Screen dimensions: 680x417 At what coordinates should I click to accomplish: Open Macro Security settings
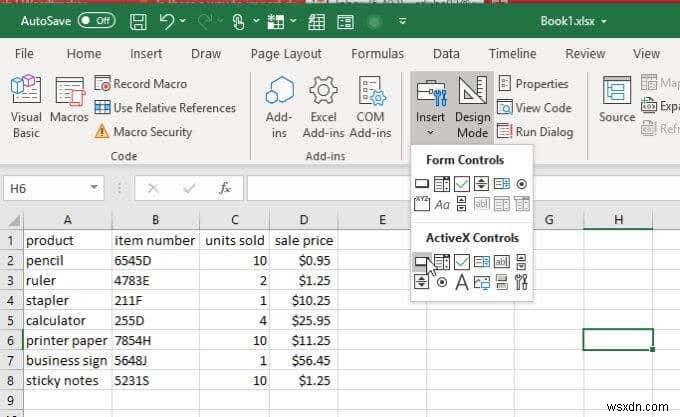coord(144,131)
